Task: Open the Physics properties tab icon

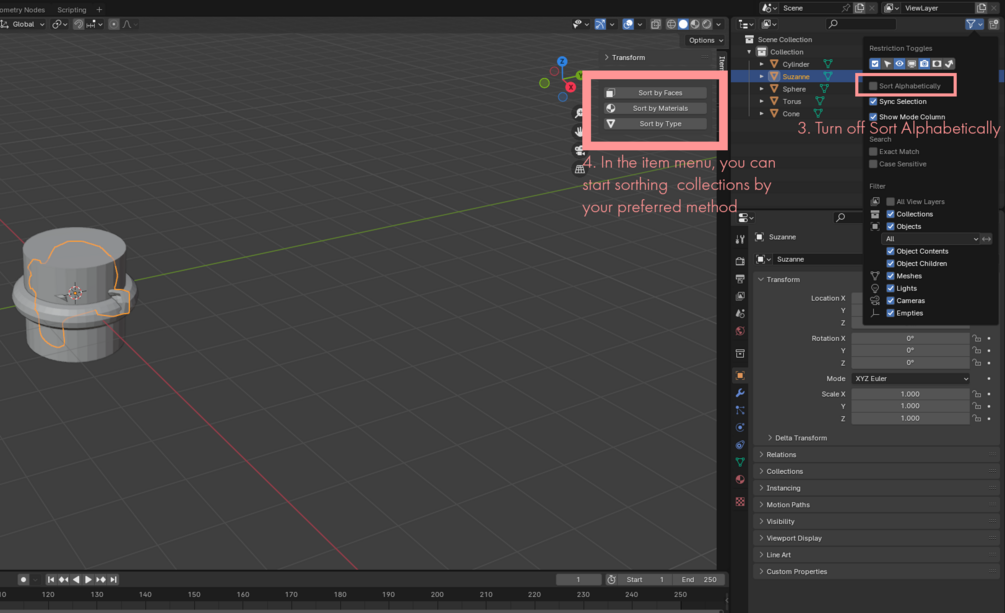Action: (x=740, y=428)
